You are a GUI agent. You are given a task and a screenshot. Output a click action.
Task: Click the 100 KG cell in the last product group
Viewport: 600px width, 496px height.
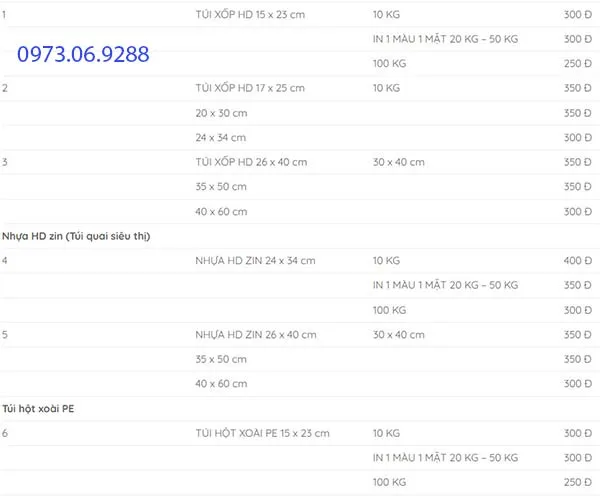tap(389, 482)
